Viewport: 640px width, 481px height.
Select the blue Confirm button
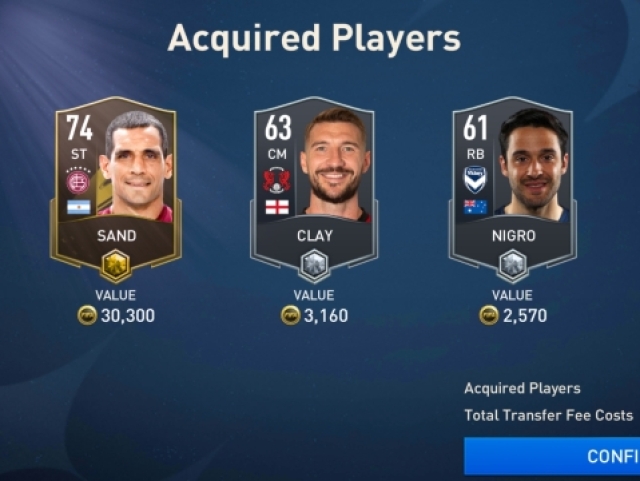tap(552, 456)
